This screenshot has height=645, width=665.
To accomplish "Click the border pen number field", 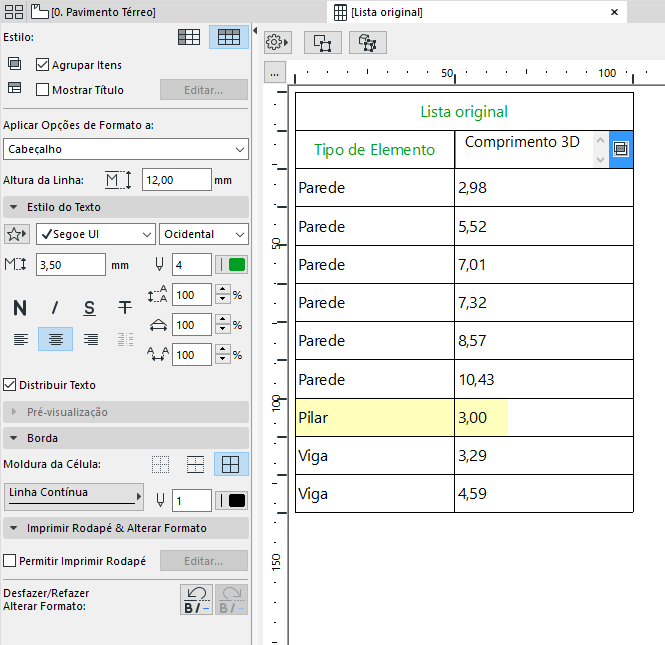I will (192, 500).
